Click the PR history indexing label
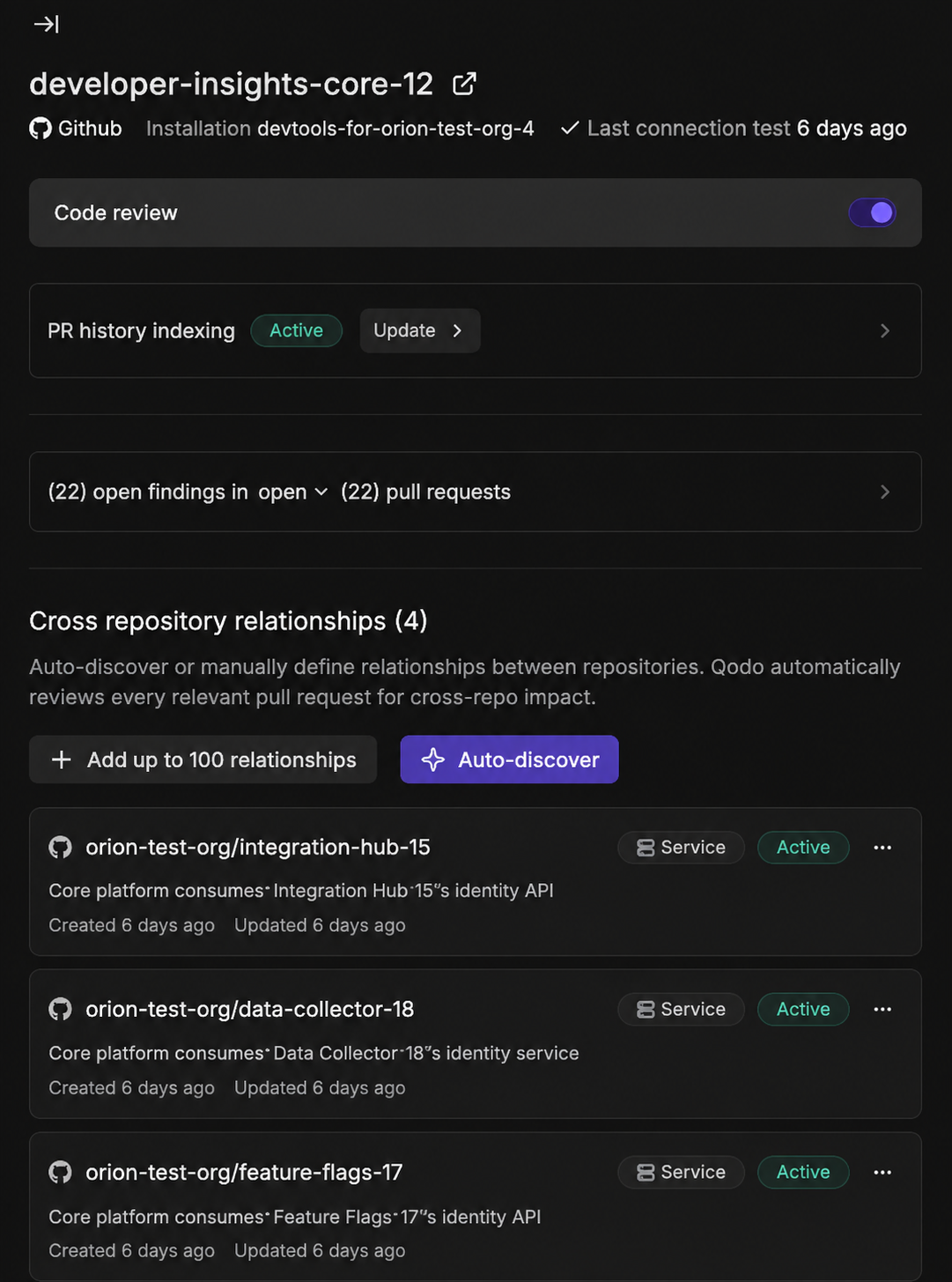The image size is (952, 1282). [x=141, y=330]
